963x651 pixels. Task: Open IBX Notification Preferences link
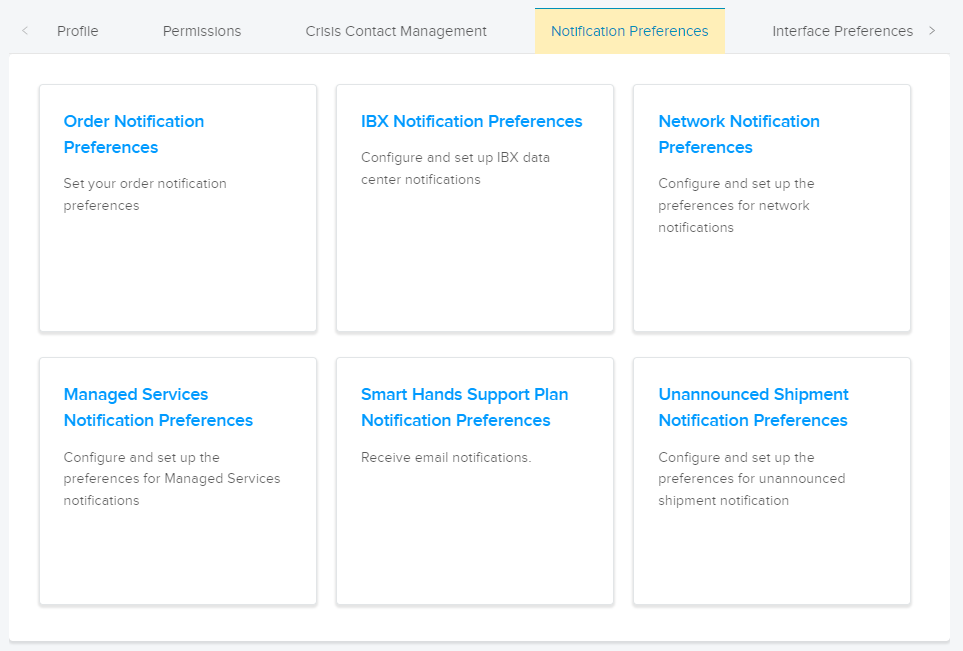click(x=471, y=122)
